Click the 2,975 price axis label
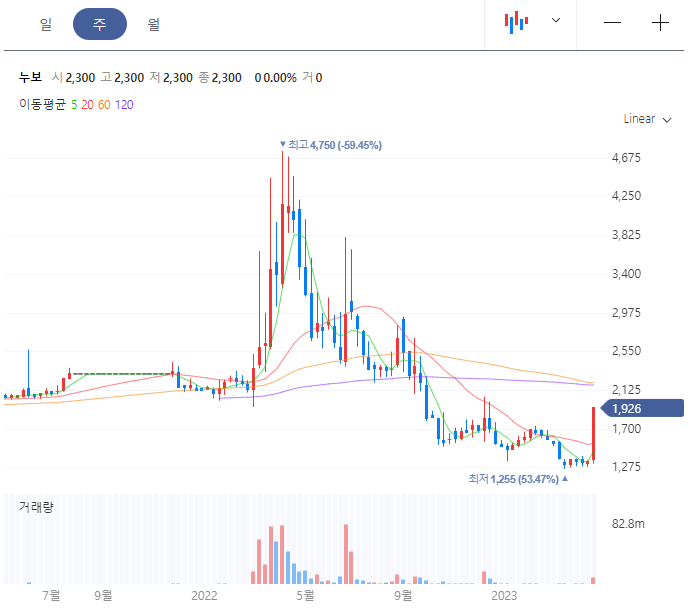 click(x=626, y=313)
